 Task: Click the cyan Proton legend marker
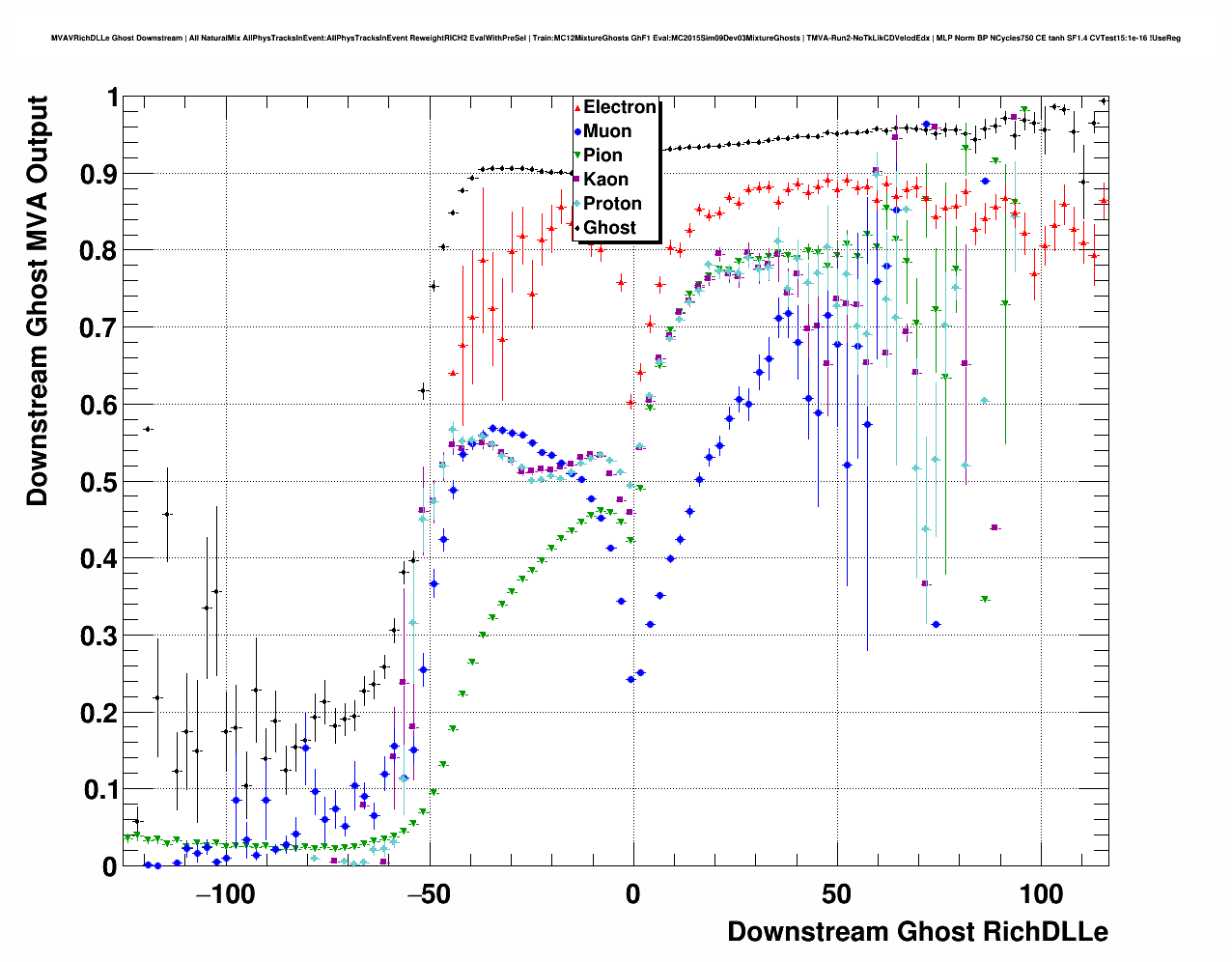pyautogui.click(x=577, y=204)
